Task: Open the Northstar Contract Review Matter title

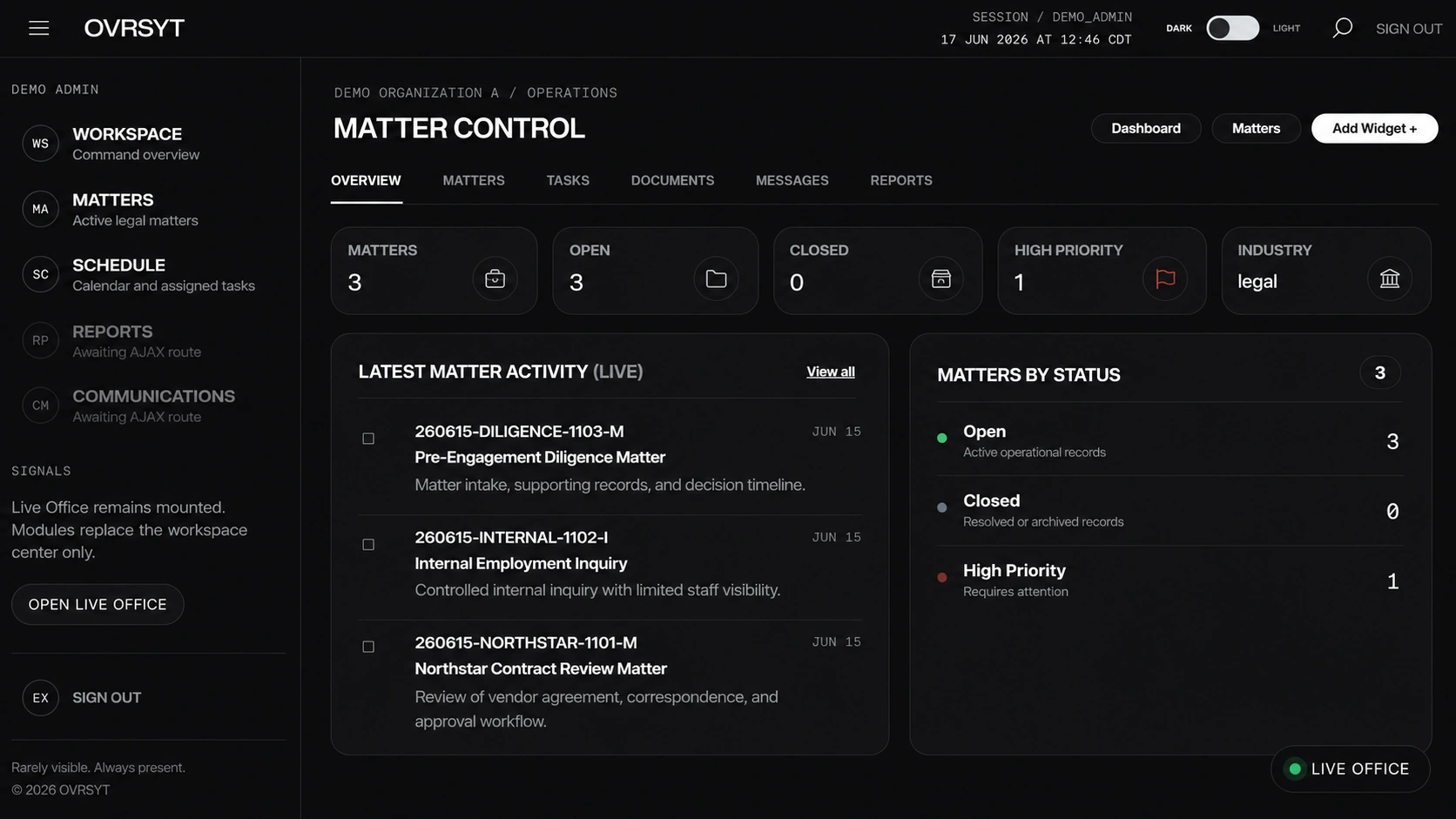Action: tap(541, 669)
